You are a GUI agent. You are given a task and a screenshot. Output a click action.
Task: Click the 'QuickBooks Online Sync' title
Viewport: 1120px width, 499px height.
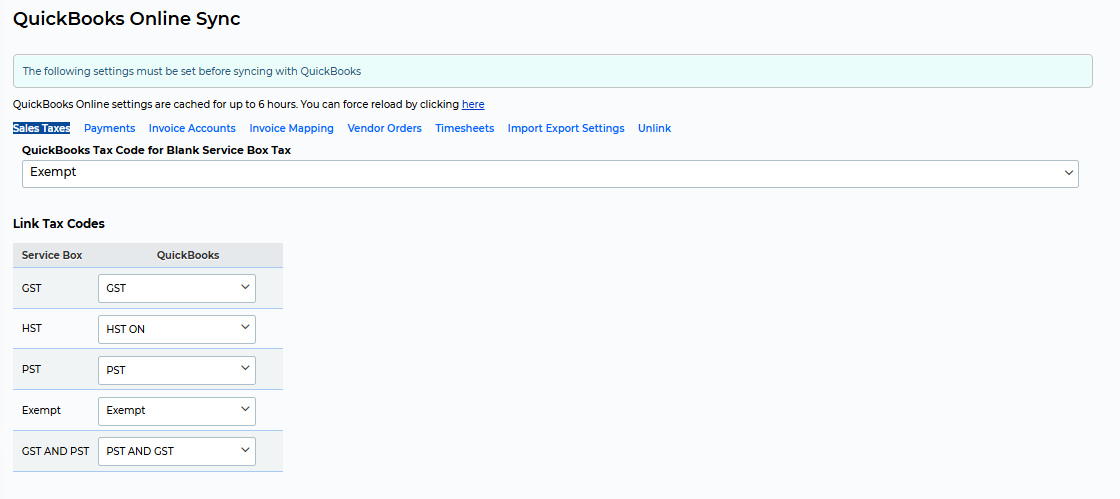(126, 19)
